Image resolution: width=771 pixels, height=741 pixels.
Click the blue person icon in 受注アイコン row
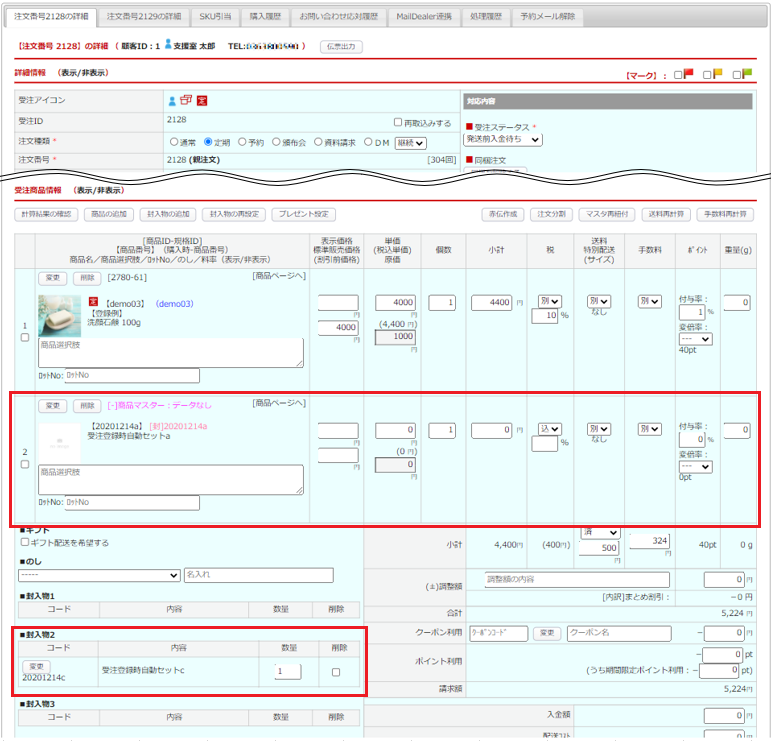172,101
